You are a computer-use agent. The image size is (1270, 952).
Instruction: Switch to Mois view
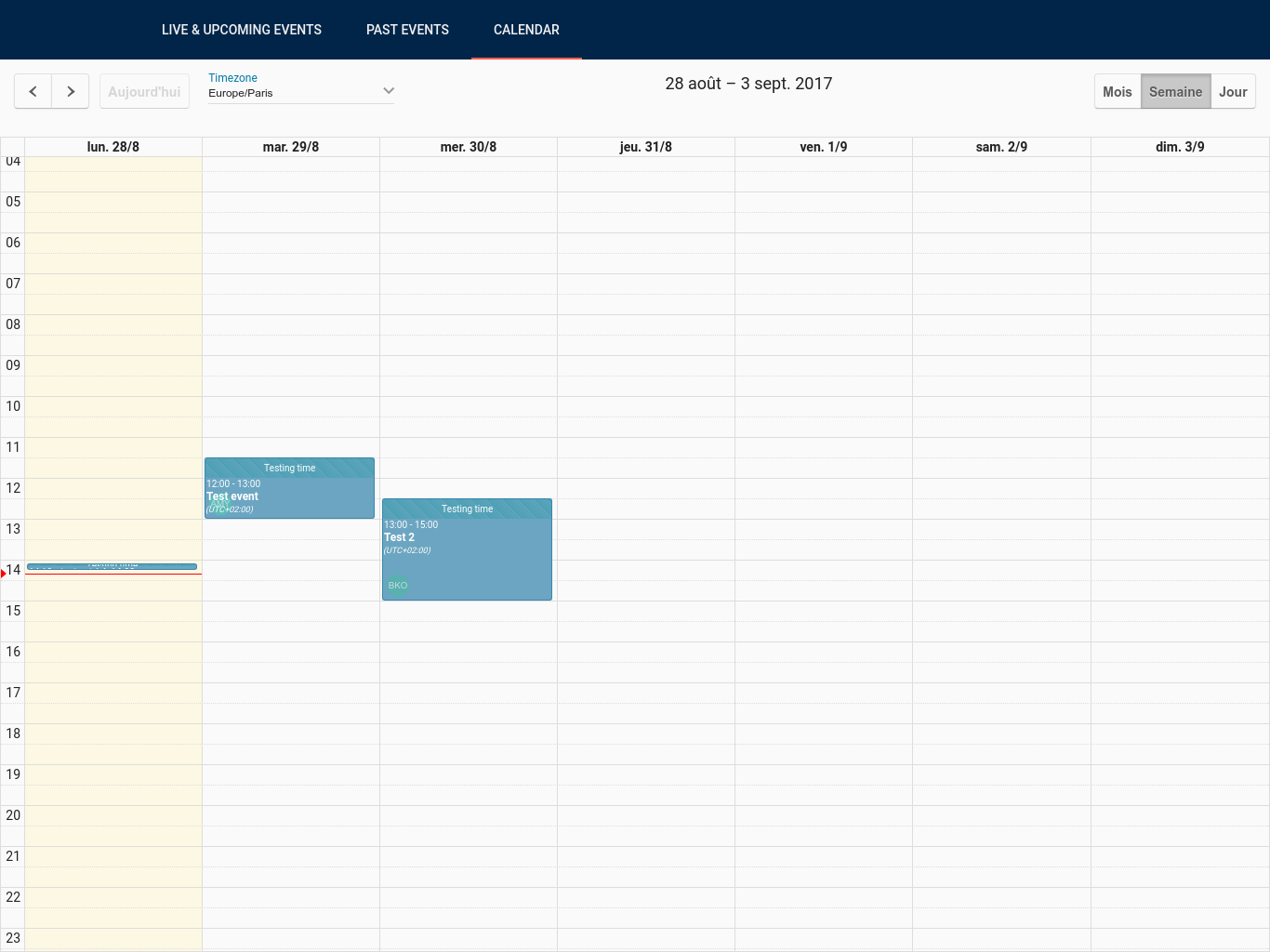[x=1117, y=91]
